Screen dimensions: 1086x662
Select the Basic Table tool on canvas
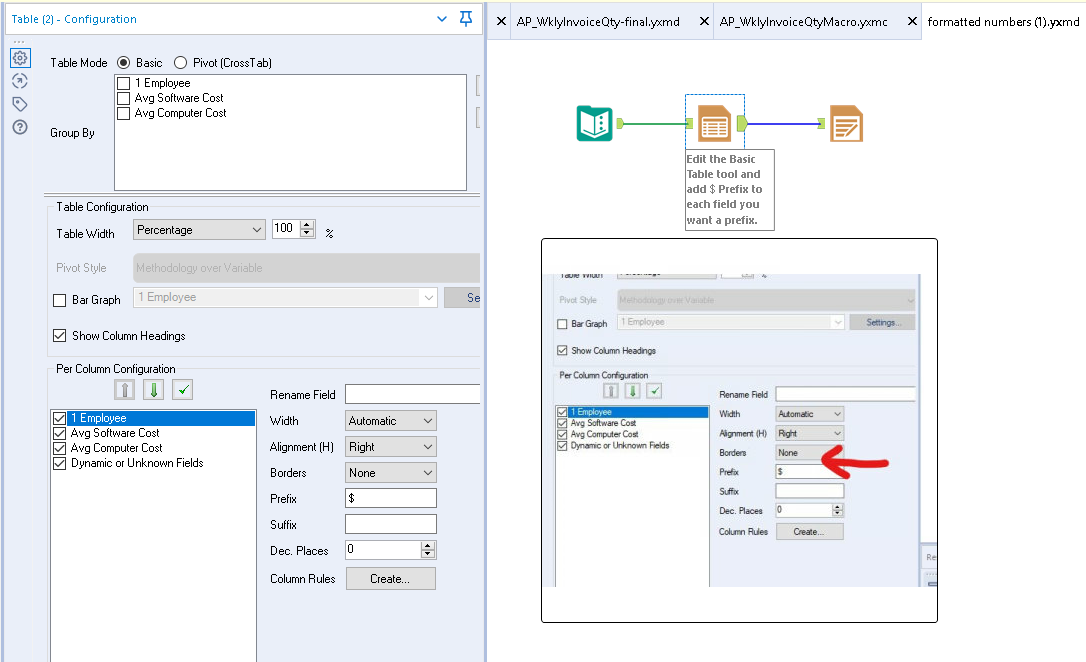tap(714, 123)
